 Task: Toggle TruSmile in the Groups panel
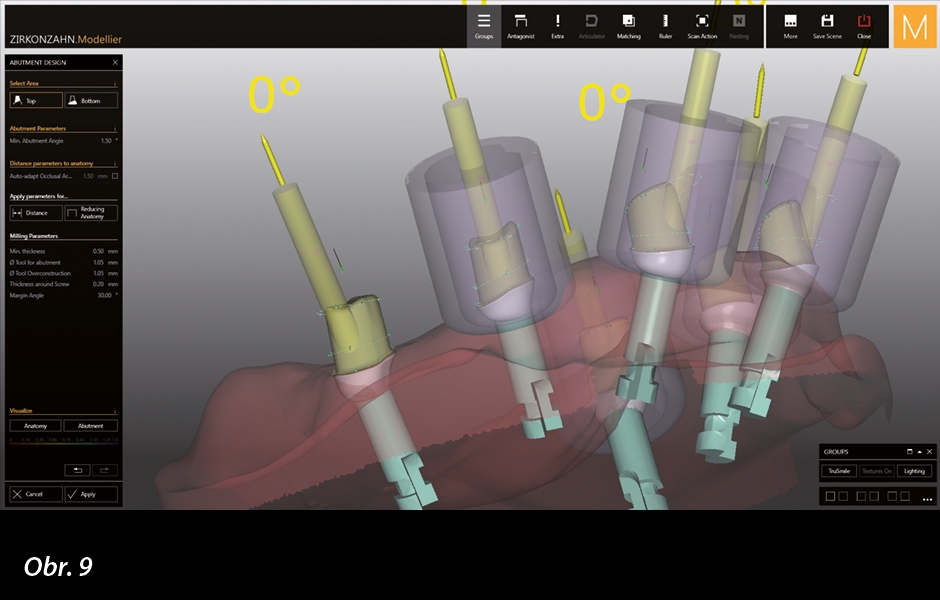[839, 471]
